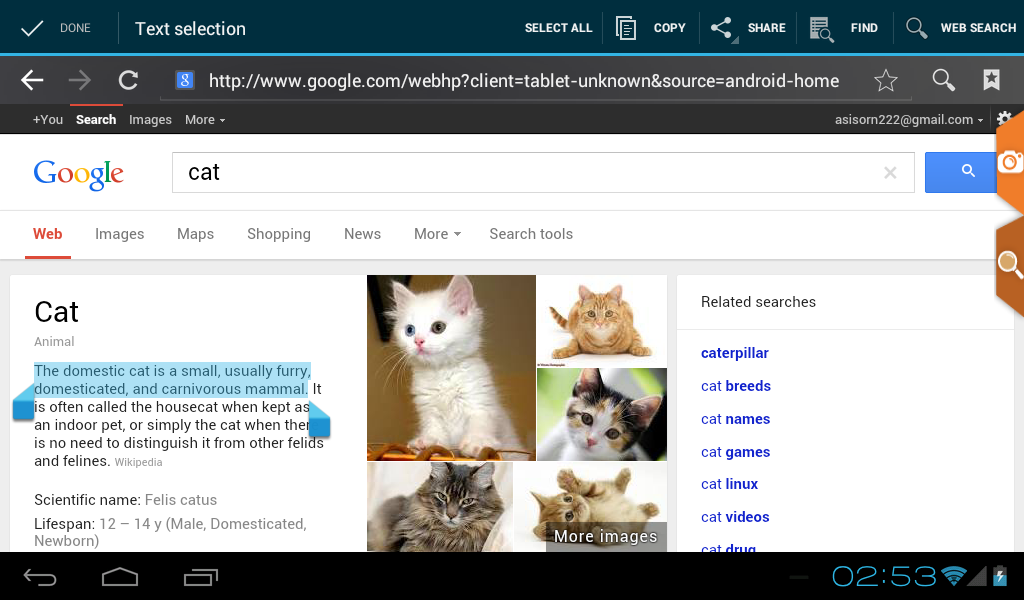Screen dimensions: 1024x600
Task: Open the gray long-haired cat image
Action: pos(440,507)
